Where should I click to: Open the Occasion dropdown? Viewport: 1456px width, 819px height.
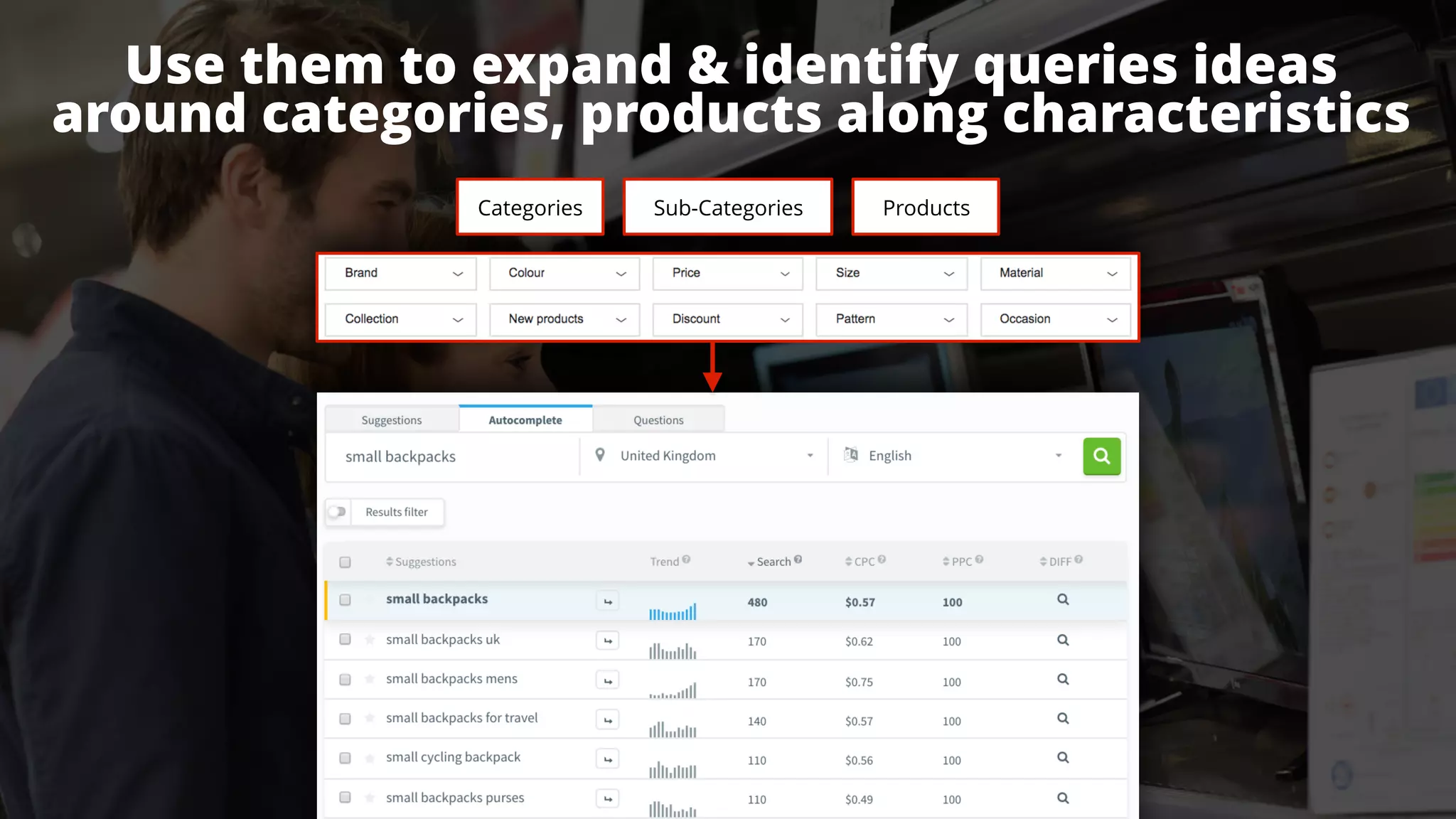click(x=1056, y=320)
